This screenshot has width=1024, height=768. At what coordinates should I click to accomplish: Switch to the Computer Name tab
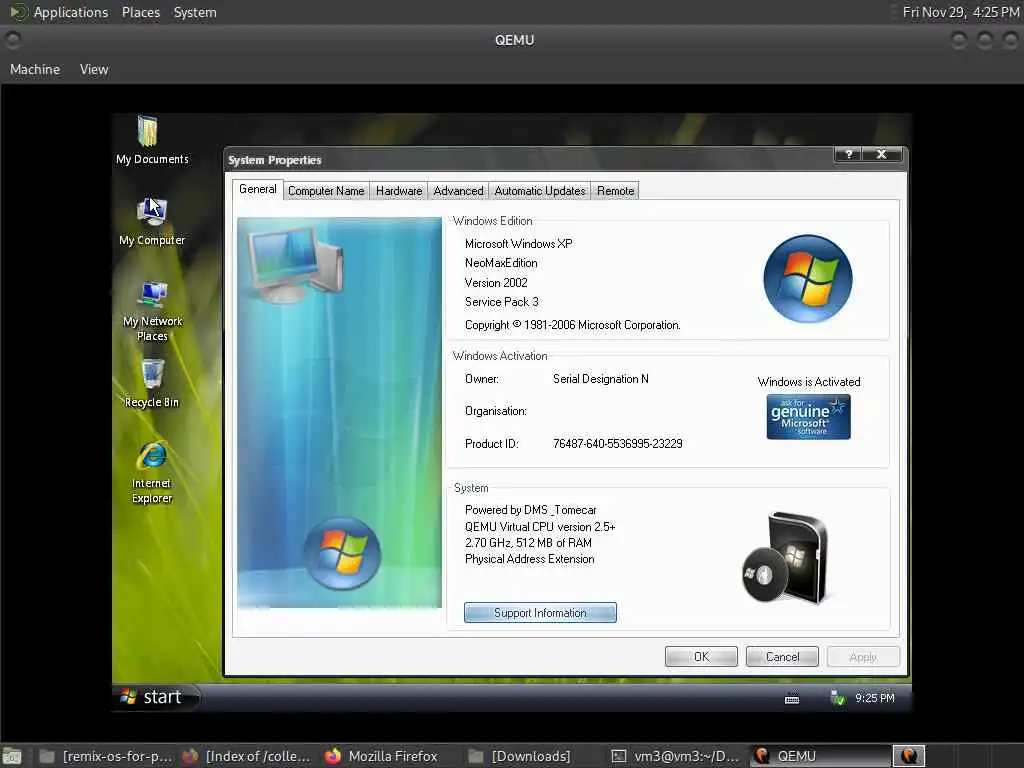[326, 191]
